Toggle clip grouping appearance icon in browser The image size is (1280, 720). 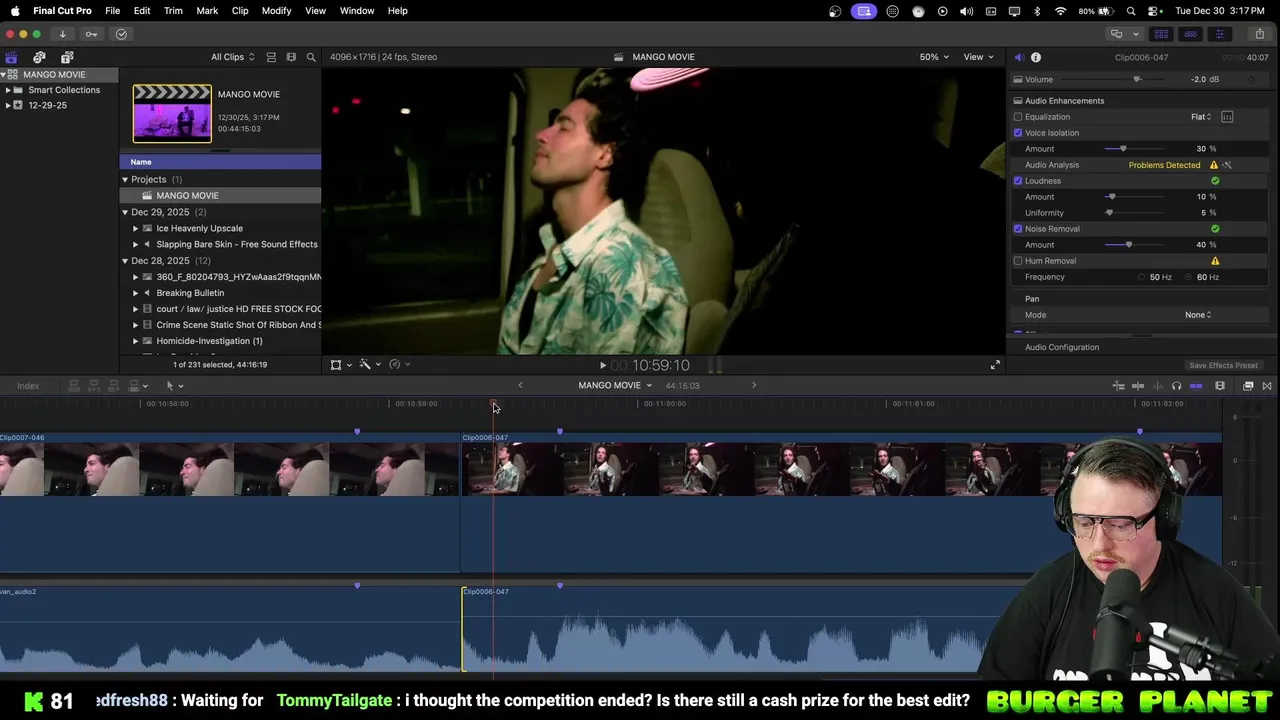click(x=271, y=57)
